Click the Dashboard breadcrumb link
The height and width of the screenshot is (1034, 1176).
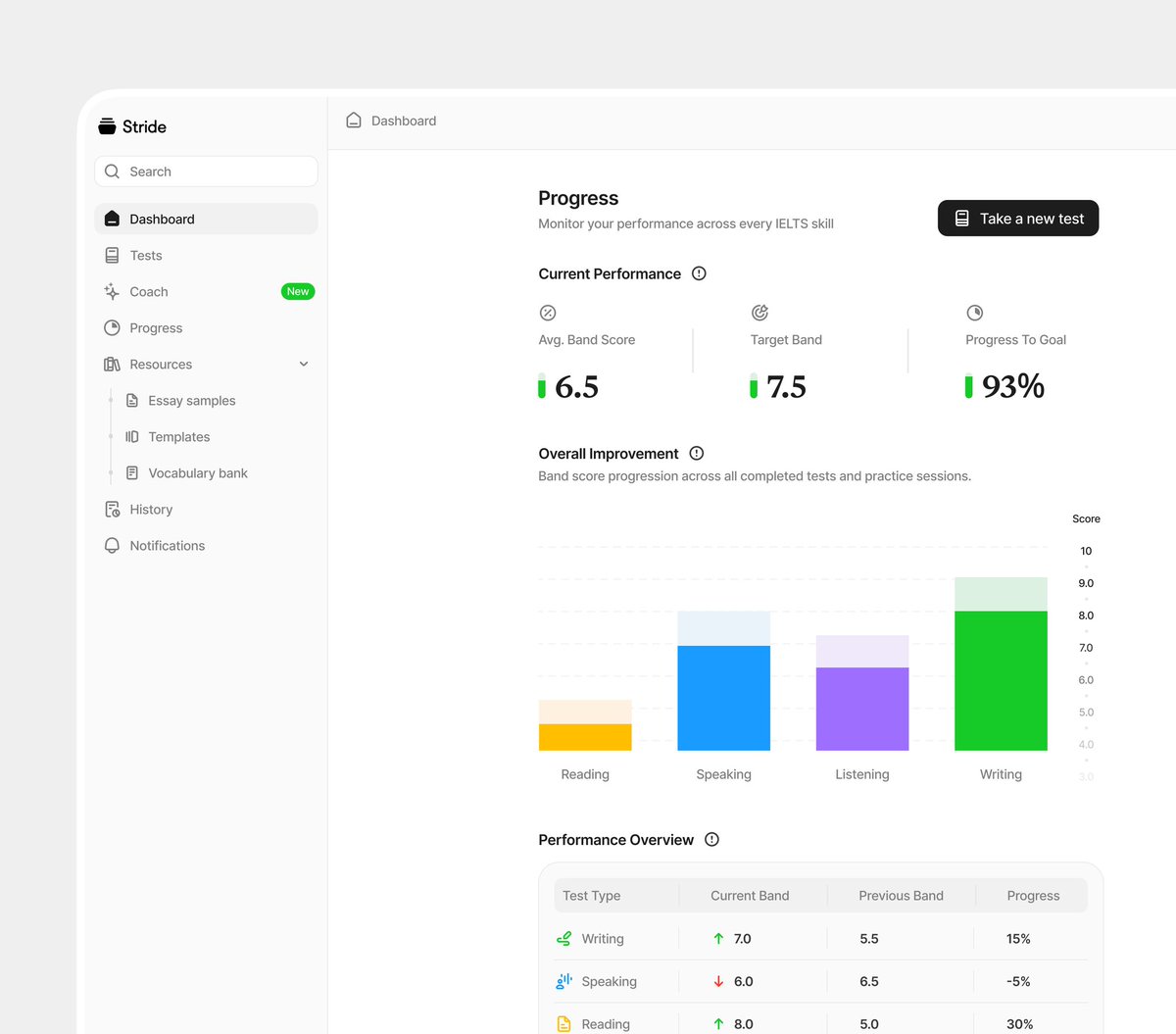pyautogui.click(x=404, y=121)
